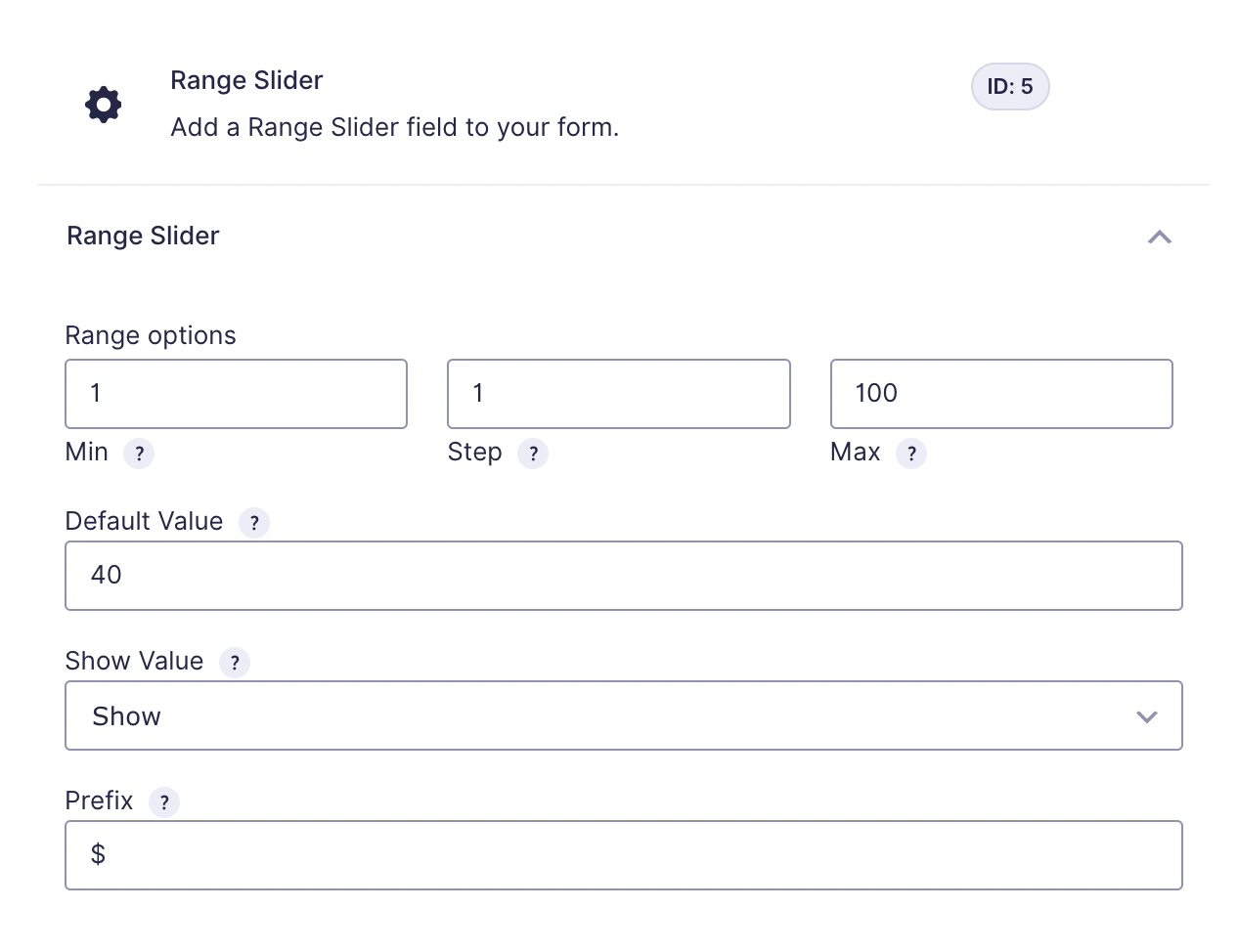
Task: Open the Show Value dropdown
Action: [x=624, y=715]
